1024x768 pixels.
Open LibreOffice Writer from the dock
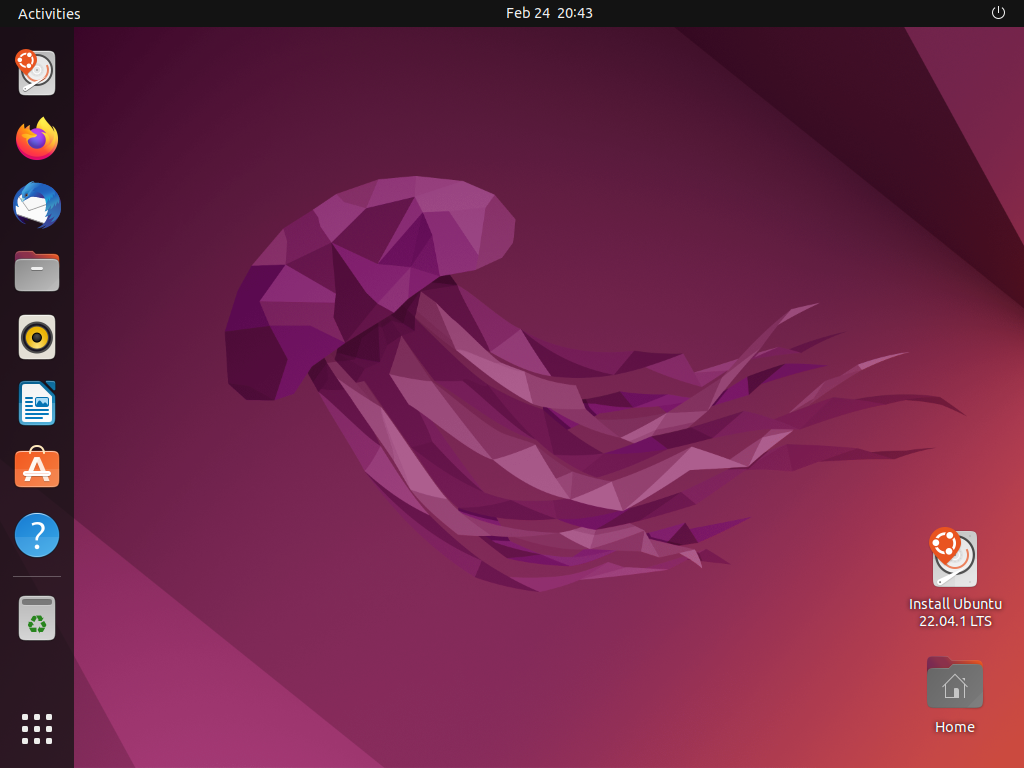click(x=37, y=403)
